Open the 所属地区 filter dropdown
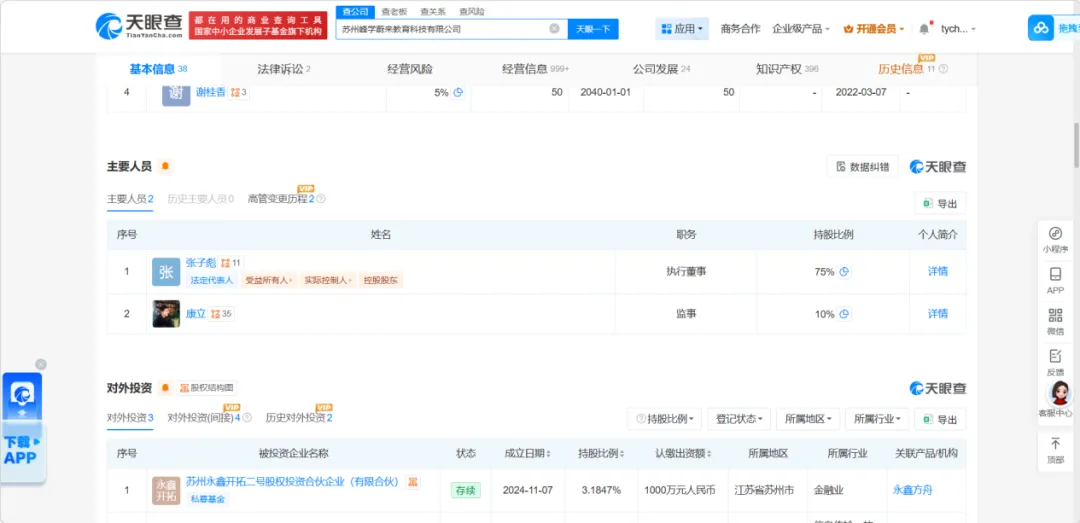Viewport: 1080px width, 523px height. (808, 419)
